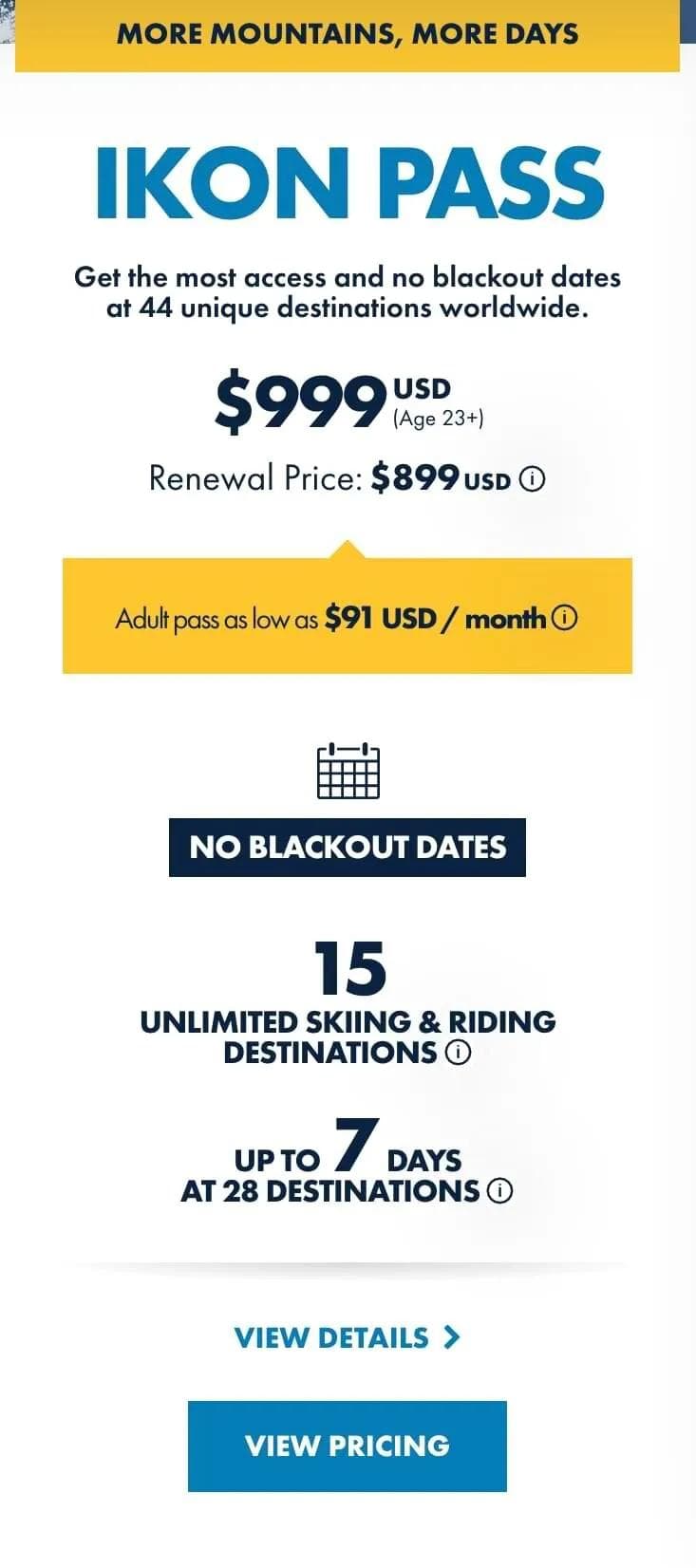Tap the info icon after Unlimited Skiing & Riding Destinations

(458, 1053)
